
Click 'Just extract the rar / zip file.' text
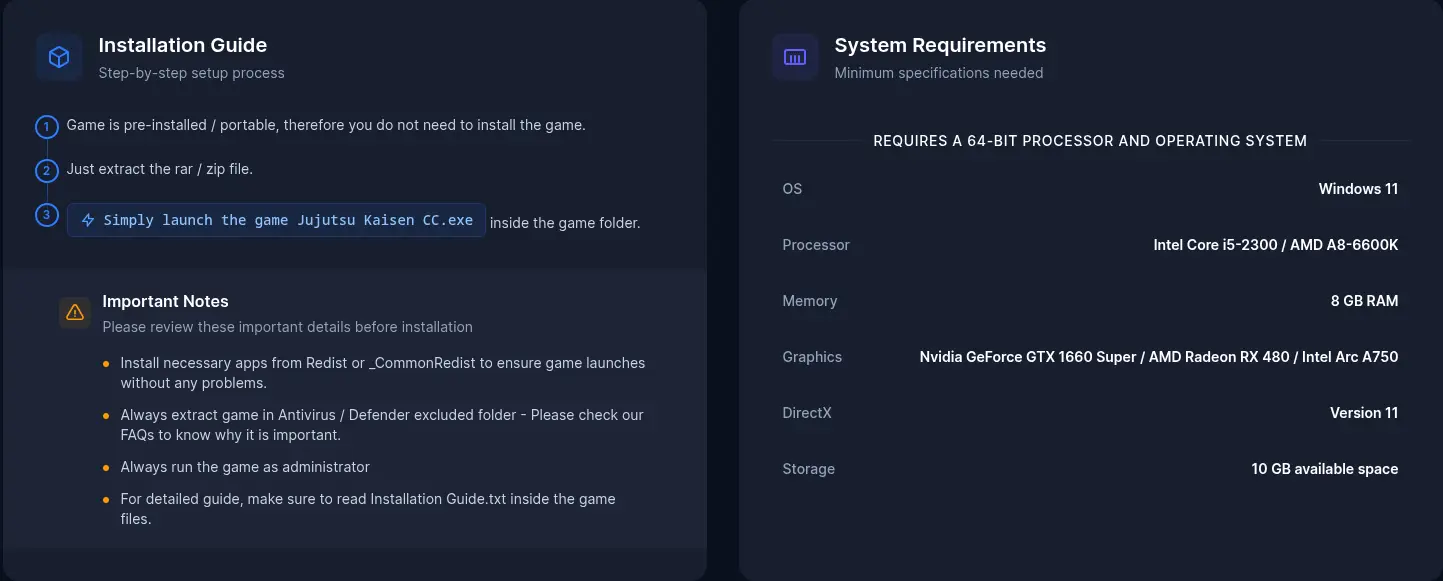pyautogui.click(x=160, y=169)
